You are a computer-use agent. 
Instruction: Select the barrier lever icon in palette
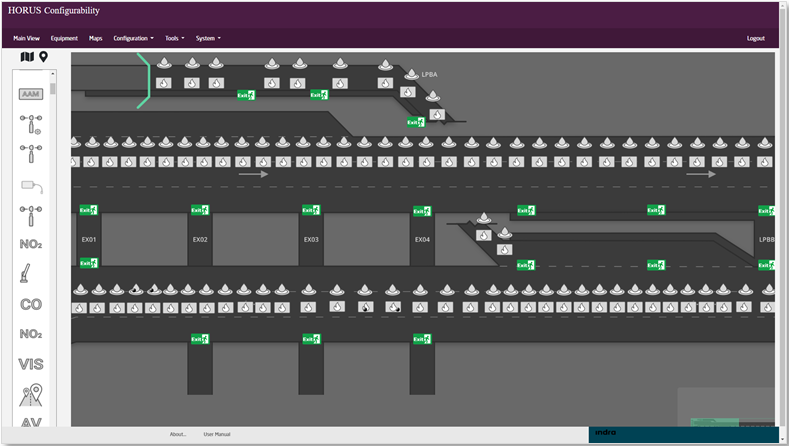pyautogui.click(x=25, y=273)
